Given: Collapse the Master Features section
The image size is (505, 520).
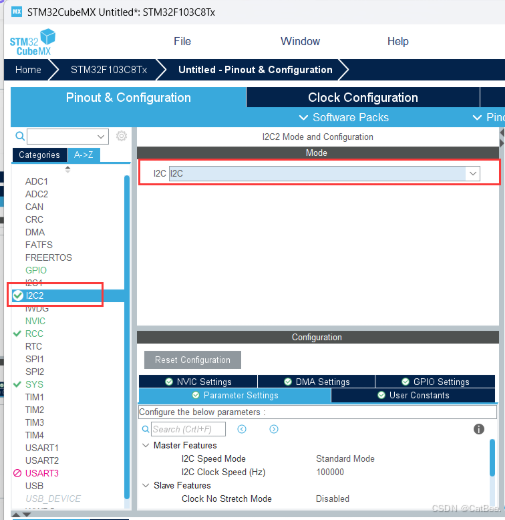Looking at the screenshot, I should tap(146, 445).
